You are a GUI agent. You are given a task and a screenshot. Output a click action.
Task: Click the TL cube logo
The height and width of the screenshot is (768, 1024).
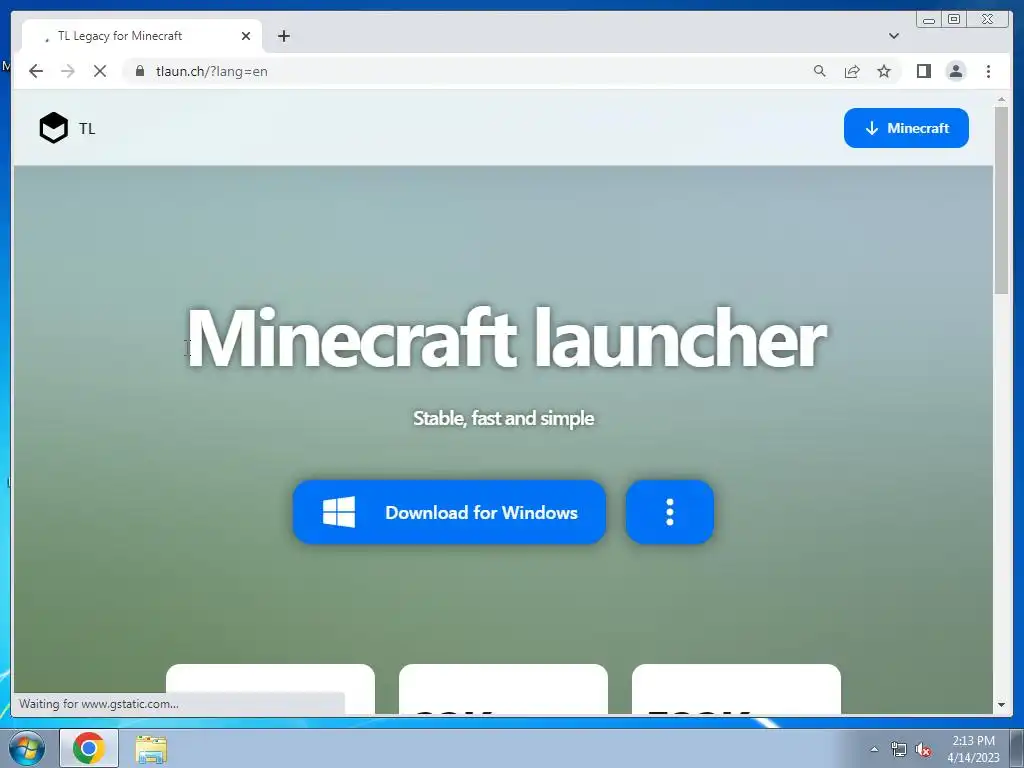[x=54, y=127]
